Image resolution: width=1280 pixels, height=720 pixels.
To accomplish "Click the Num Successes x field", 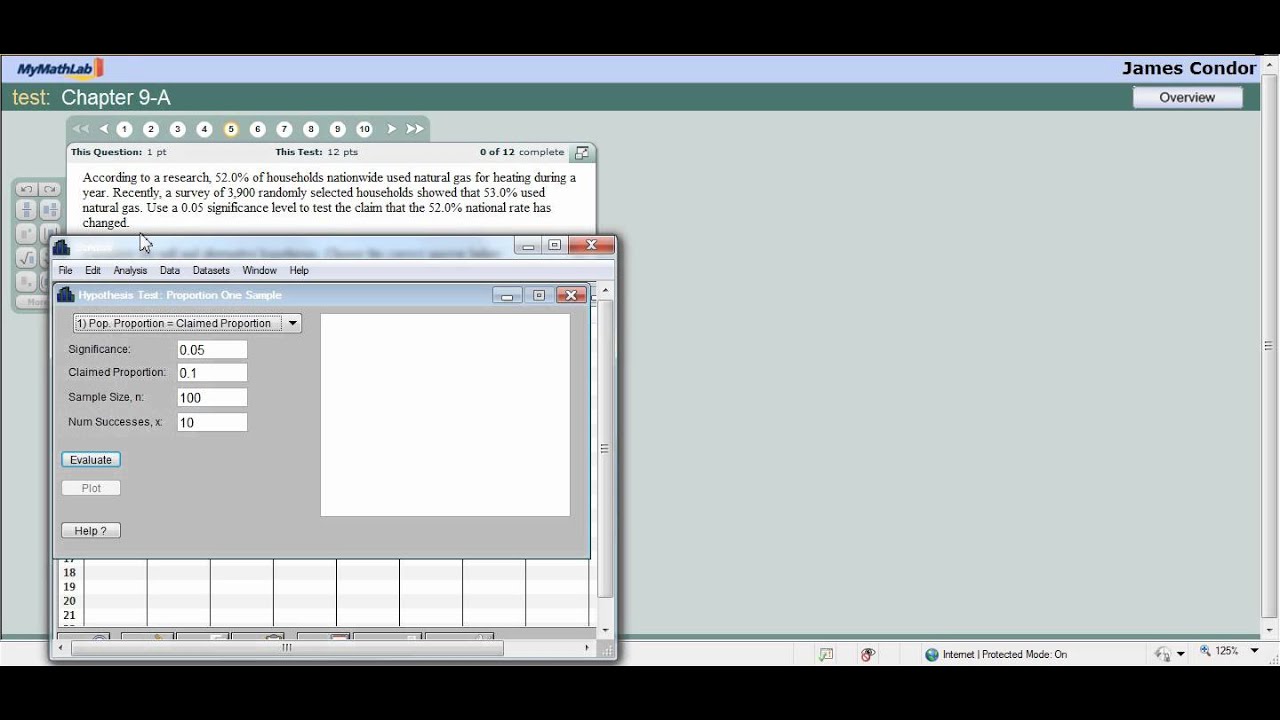I will pos(212,423).
